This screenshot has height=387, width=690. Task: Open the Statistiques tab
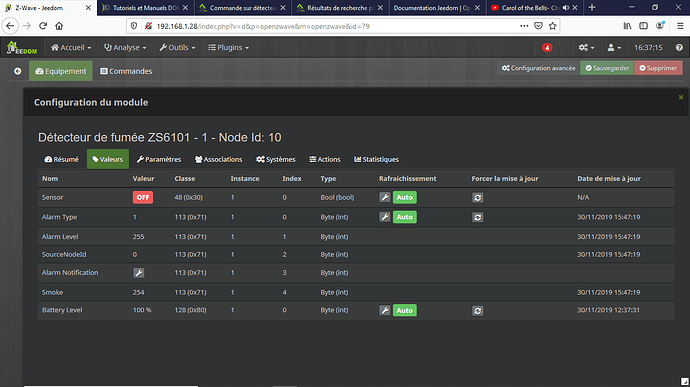tap(376, 159)
